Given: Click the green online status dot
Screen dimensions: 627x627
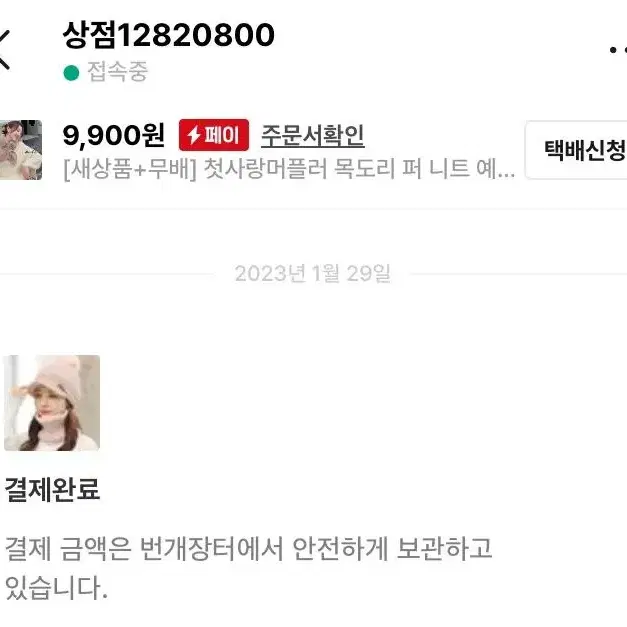Looking at the screenshot, I should [x=71, y=73].
